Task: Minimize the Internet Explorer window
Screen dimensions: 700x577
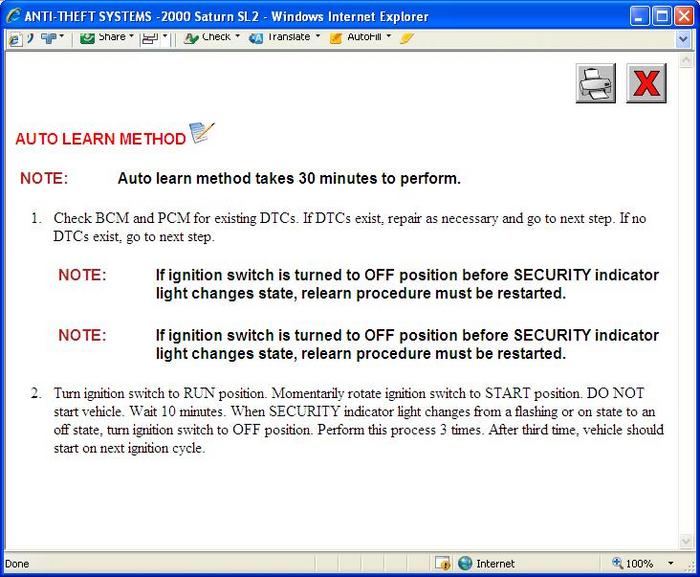Action: tap(640, 16)
